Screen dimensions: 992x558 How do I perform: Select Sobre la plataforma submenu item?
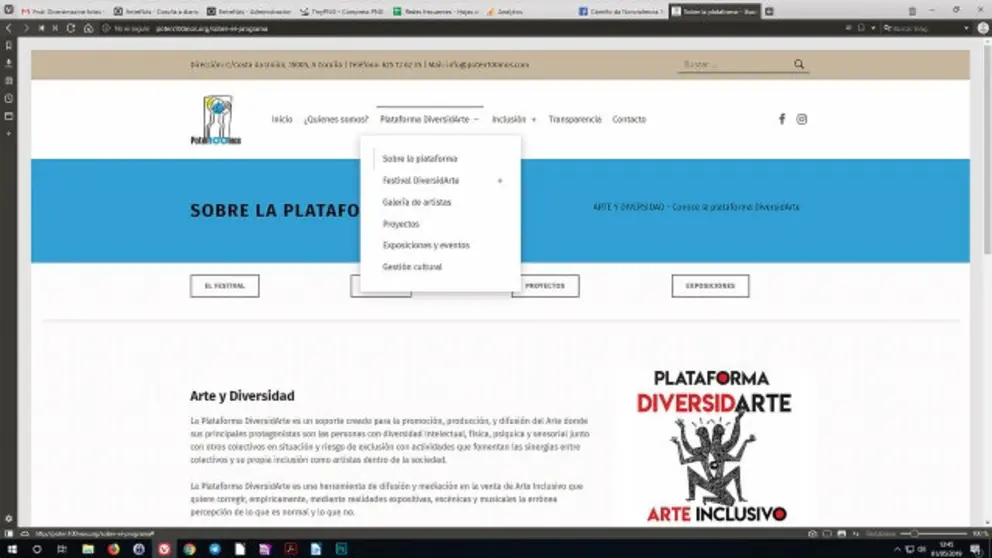coord(419,159)
